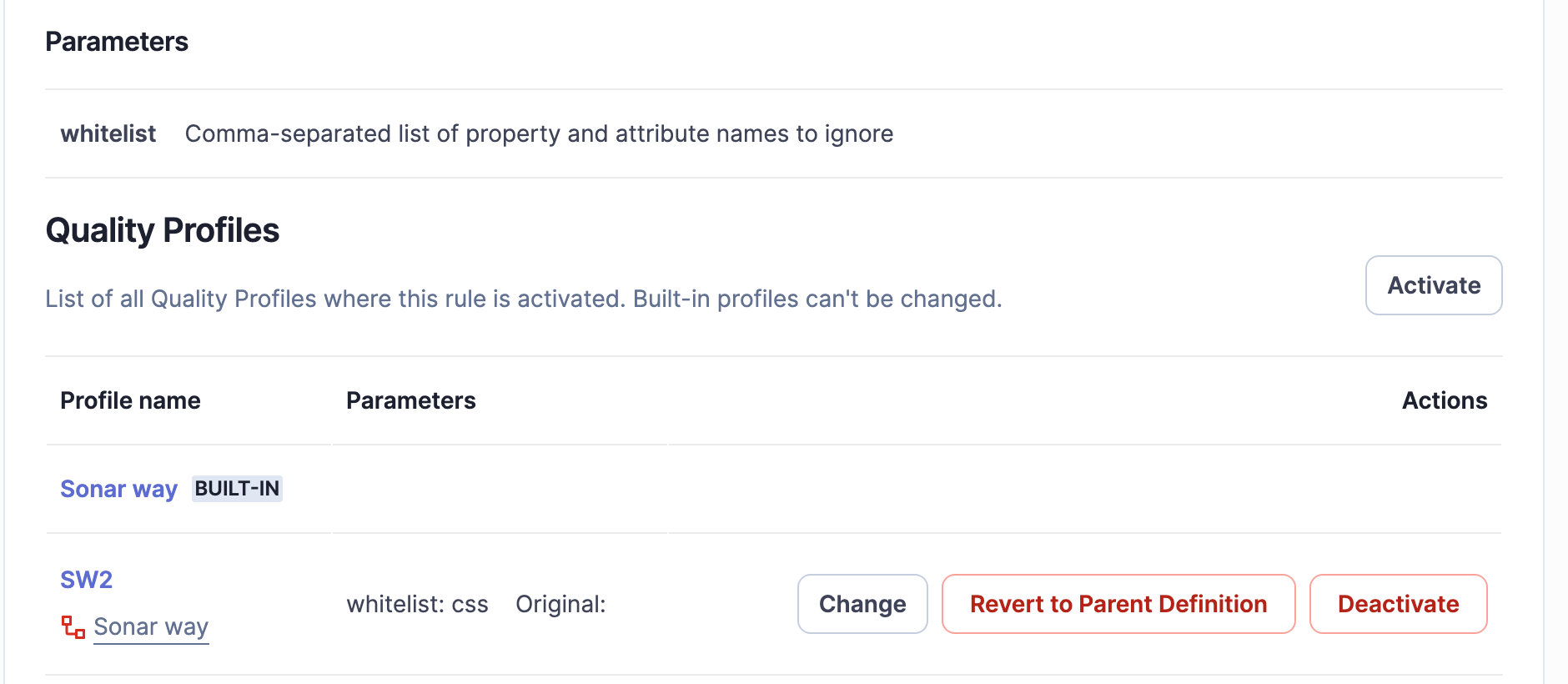Click the Profile name column header
1568x684 pixels.
pyautogui.click(x=130, y=400)
